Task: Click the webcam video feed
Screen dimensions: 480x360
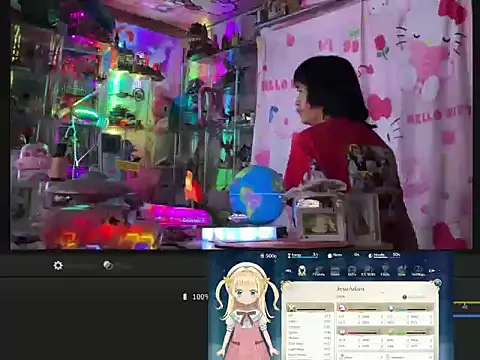Action: (241, 124)
